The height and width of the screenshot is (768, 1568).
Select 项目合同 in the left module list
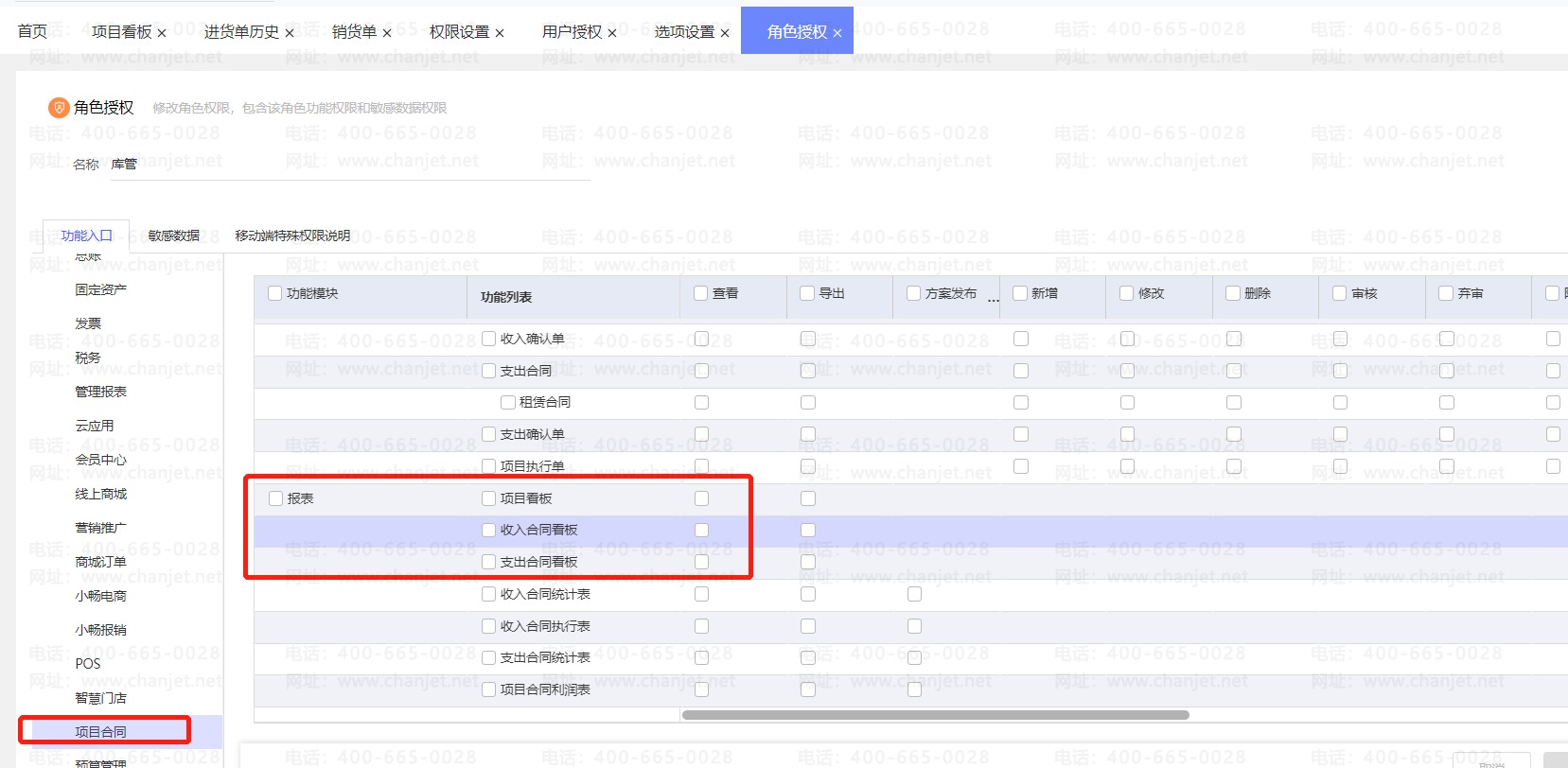coord(101,731)
